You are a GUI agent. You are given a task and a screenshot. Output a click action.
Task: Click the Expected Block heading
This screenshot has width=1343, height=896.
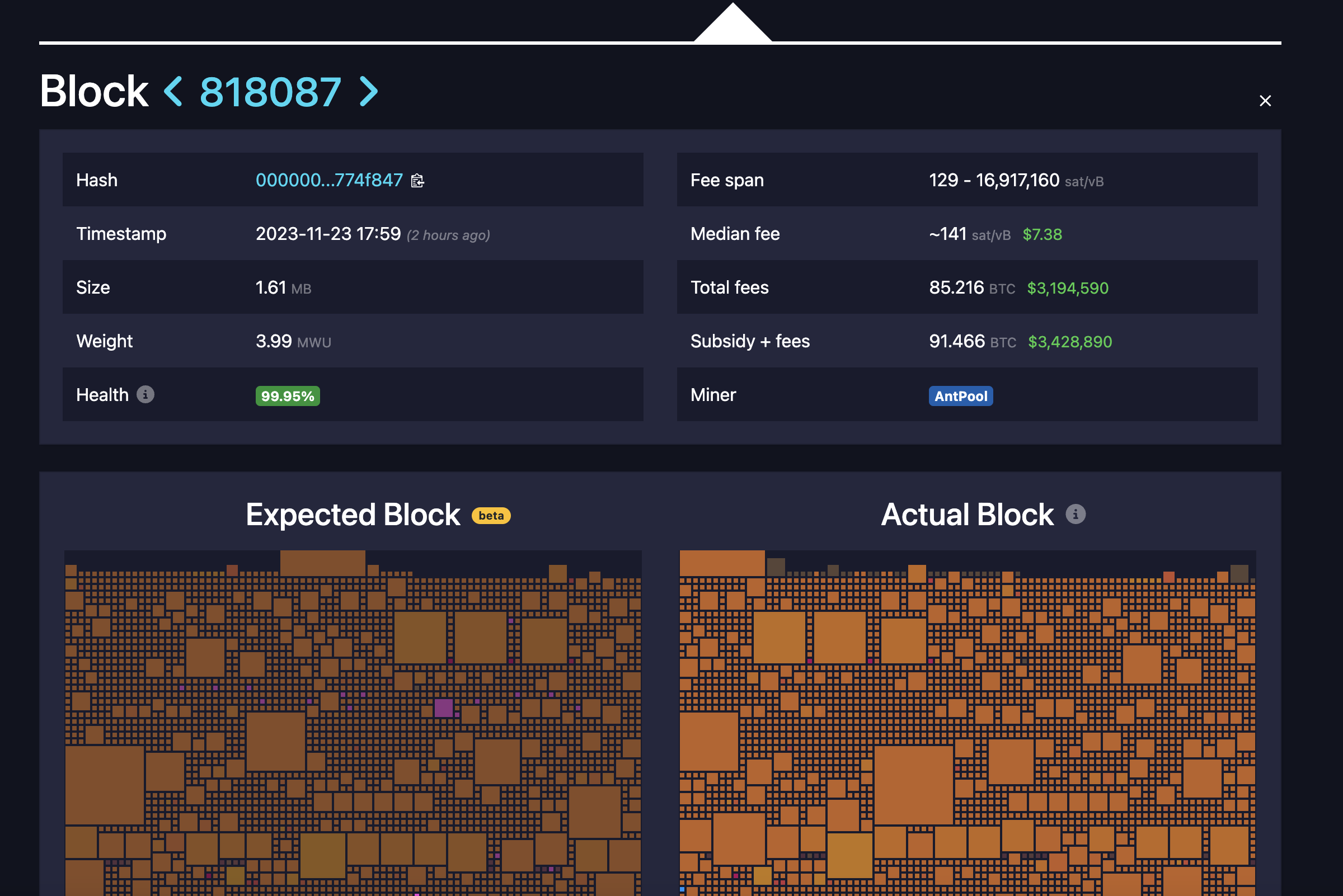click(x=352, y=515)
